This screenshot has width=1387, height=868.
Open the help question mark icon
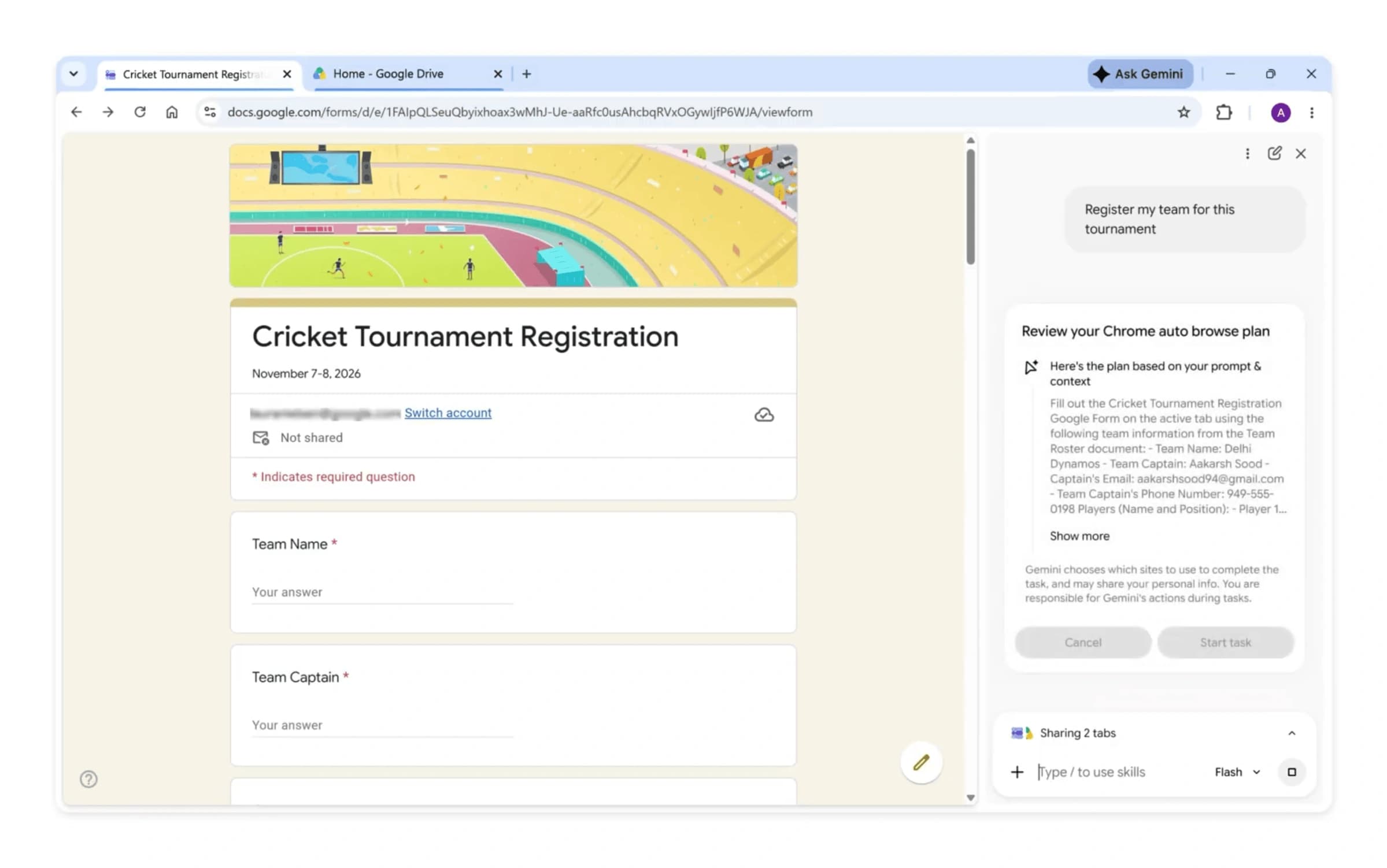(88, 780)
